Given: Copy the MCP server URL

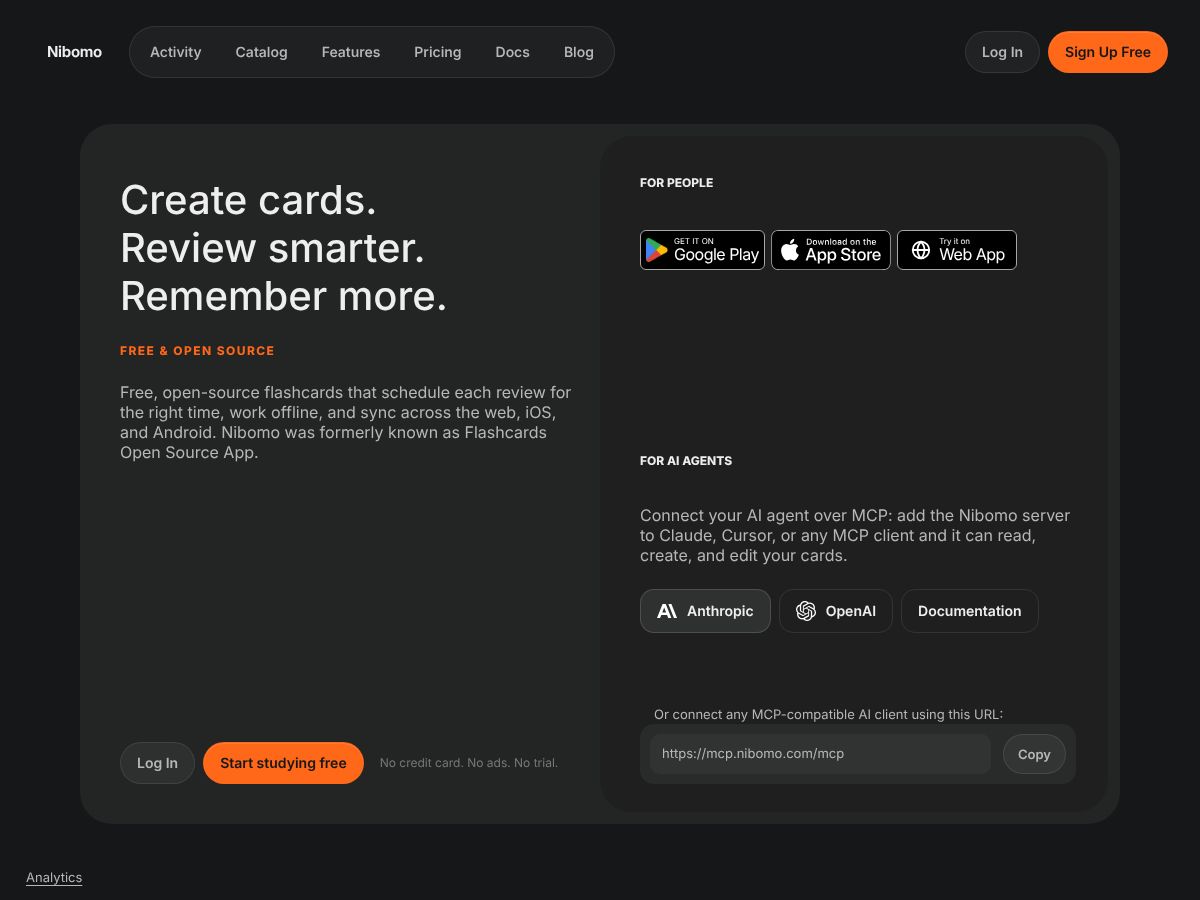Looking at the screenshot, I should click(1034, 754).
